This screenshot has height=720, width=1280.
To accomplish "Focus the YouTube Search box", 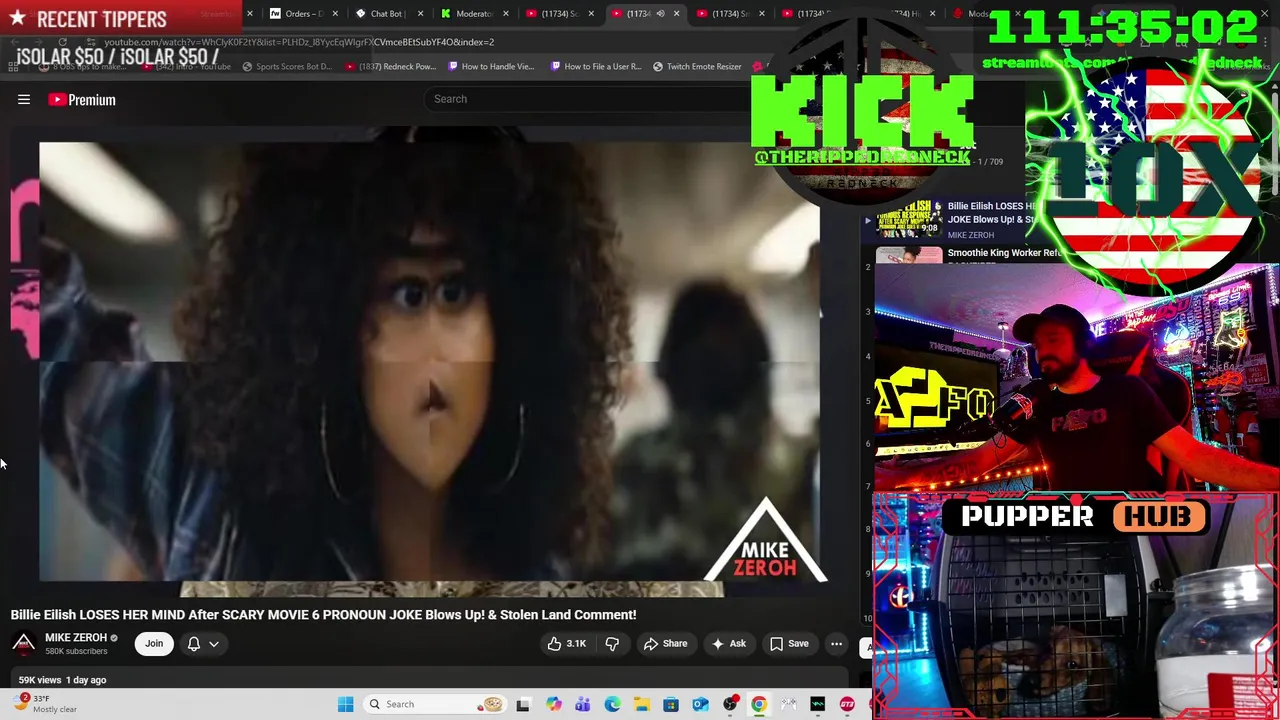I will (590, 99).
